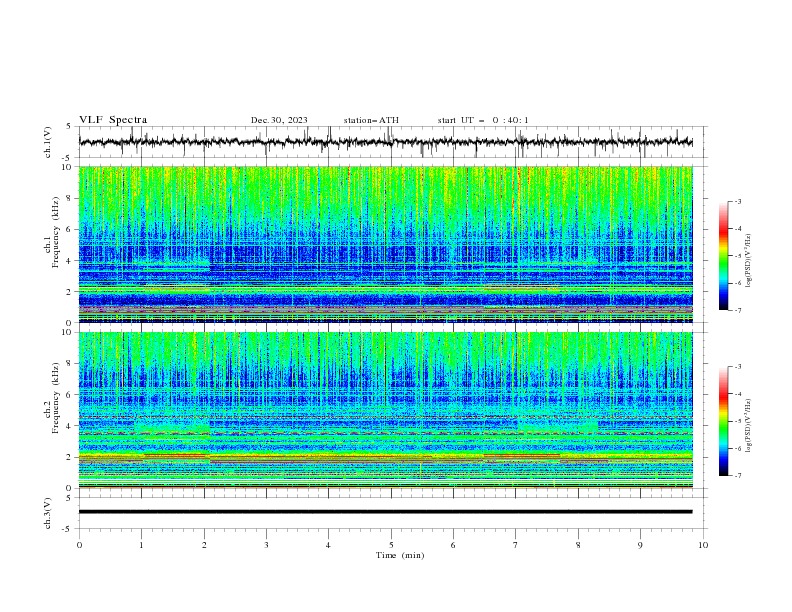Click the ch.1 color scale bar

(x=724, y=256)
